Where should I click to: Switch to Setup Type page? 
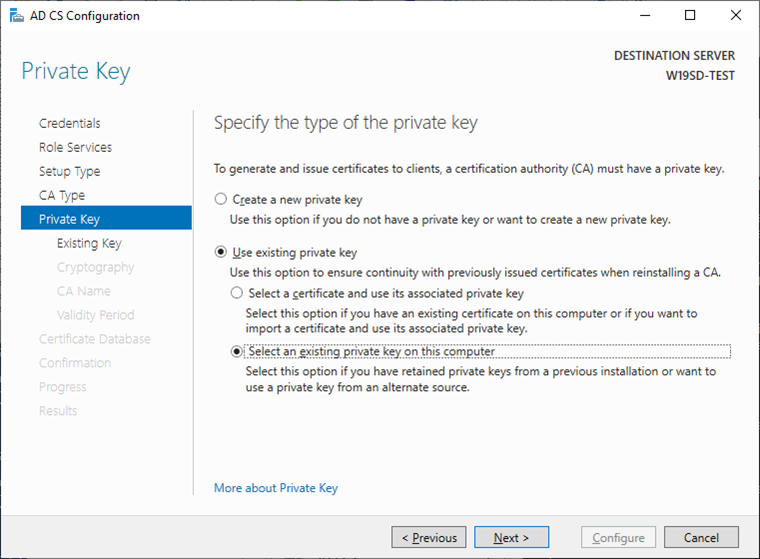pos(69,171)
